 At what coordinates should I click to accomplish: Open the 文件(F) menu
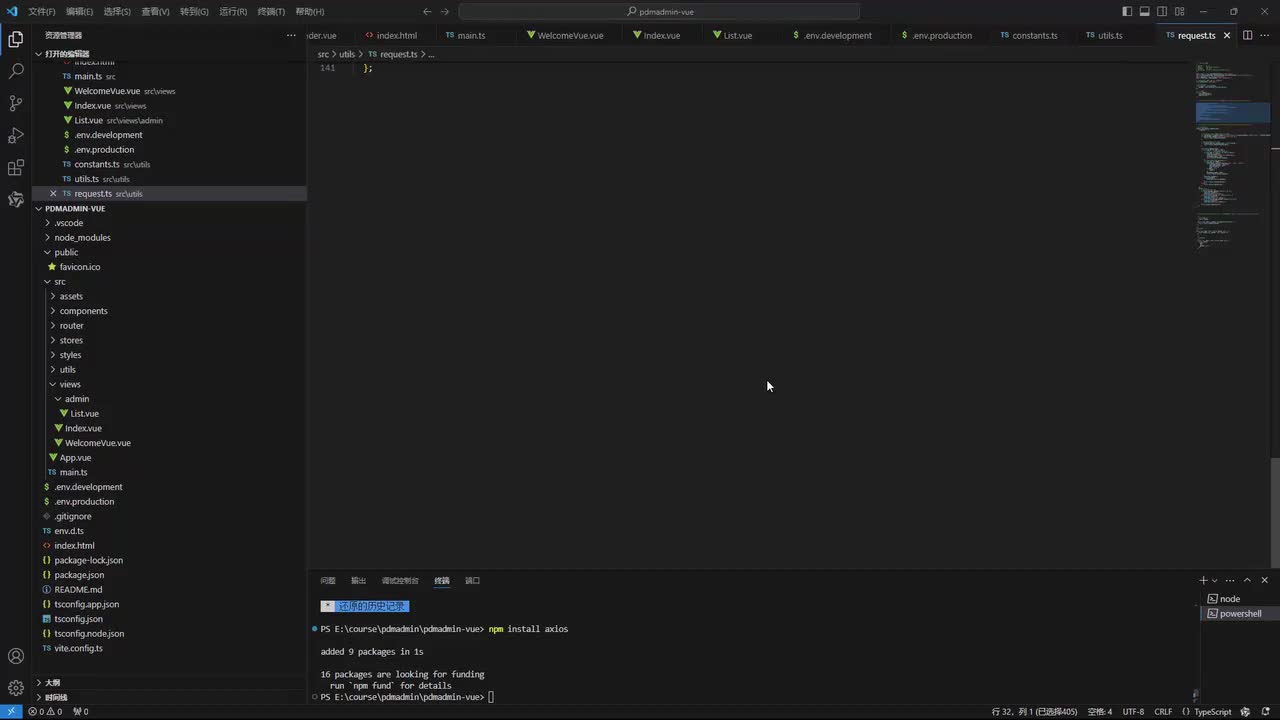pyautogui.click(x=42, y=12)
